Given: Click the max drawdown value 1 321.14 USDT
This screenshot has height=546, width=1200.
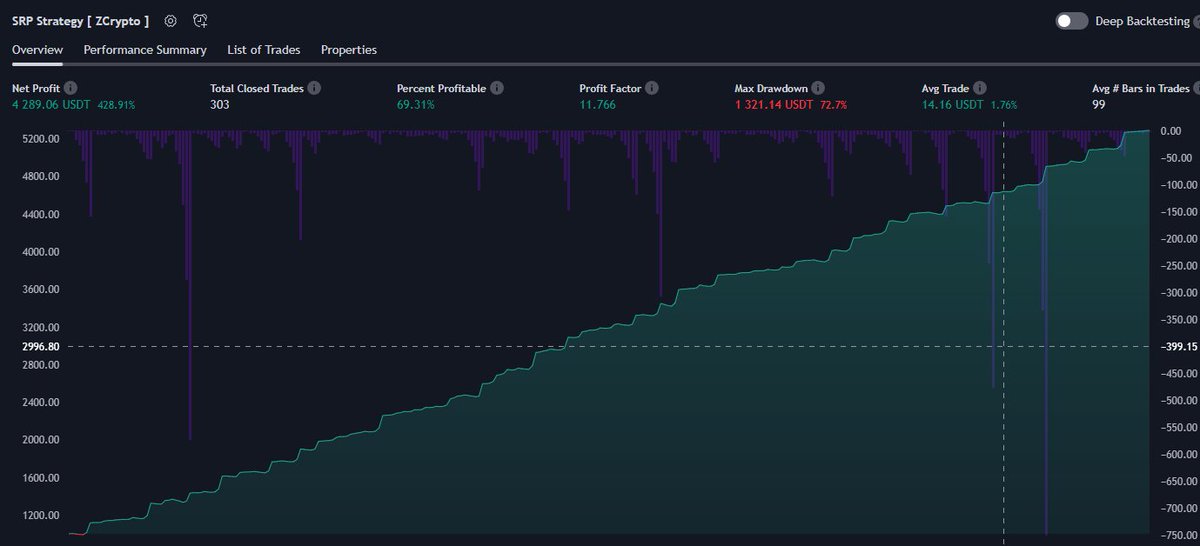Looking at the screenshot, I should point(775,104).
